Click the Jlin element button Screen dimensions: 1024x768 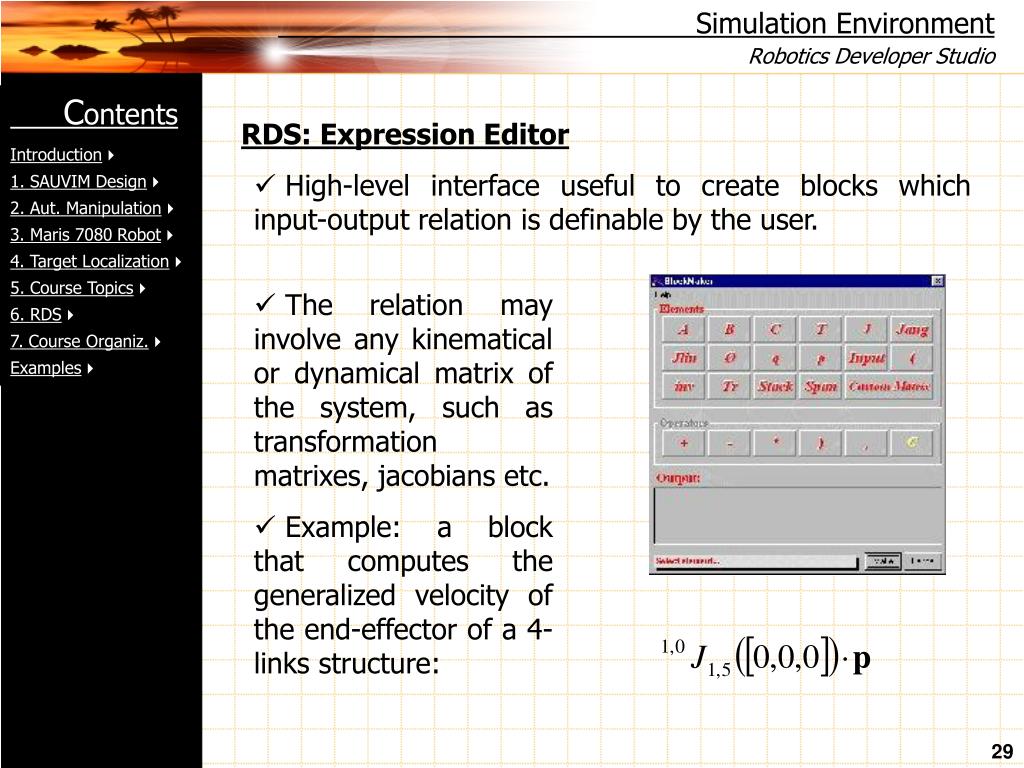(683, 358)
